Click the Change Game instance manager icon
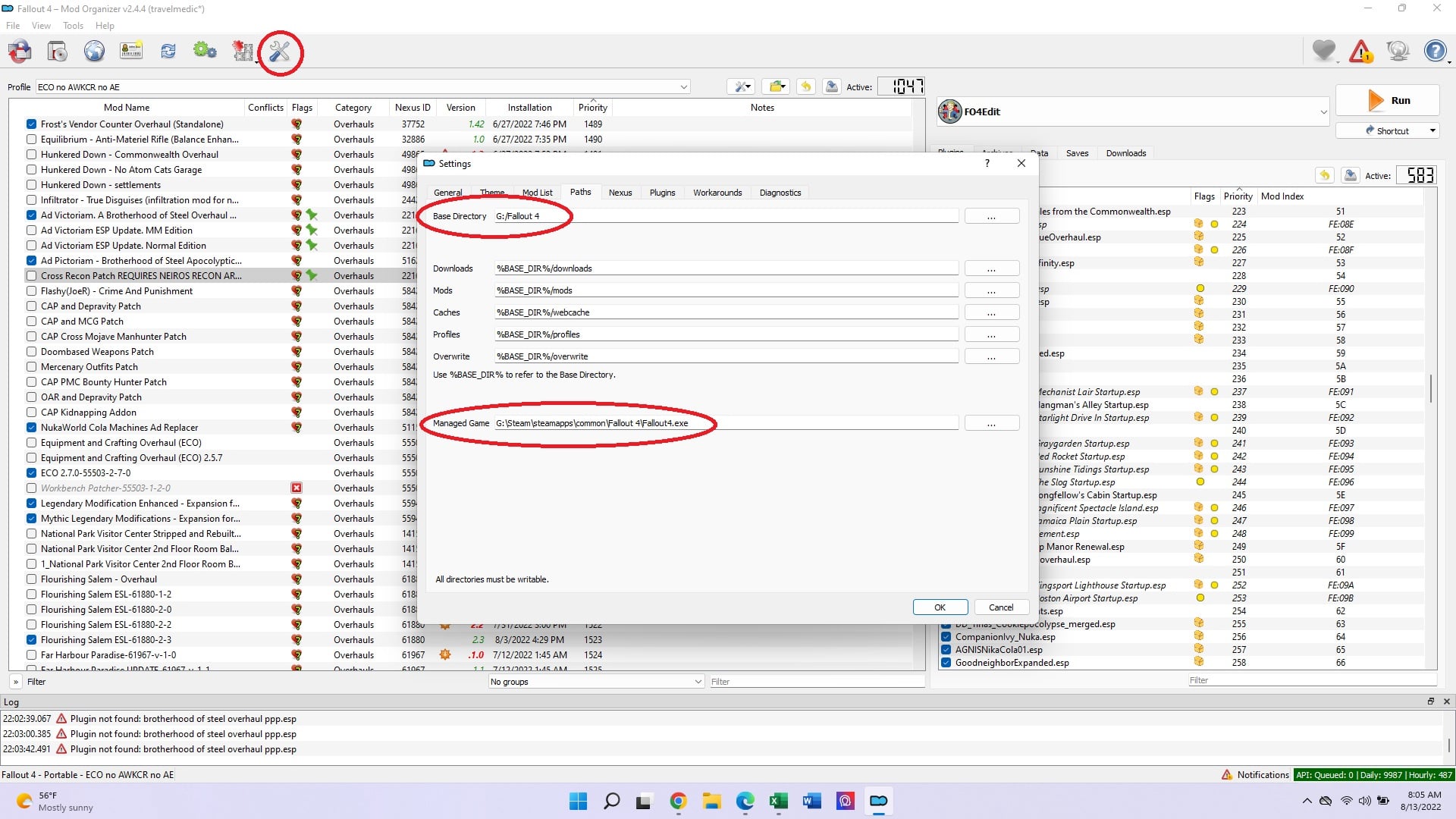 (x=20, y=52)
